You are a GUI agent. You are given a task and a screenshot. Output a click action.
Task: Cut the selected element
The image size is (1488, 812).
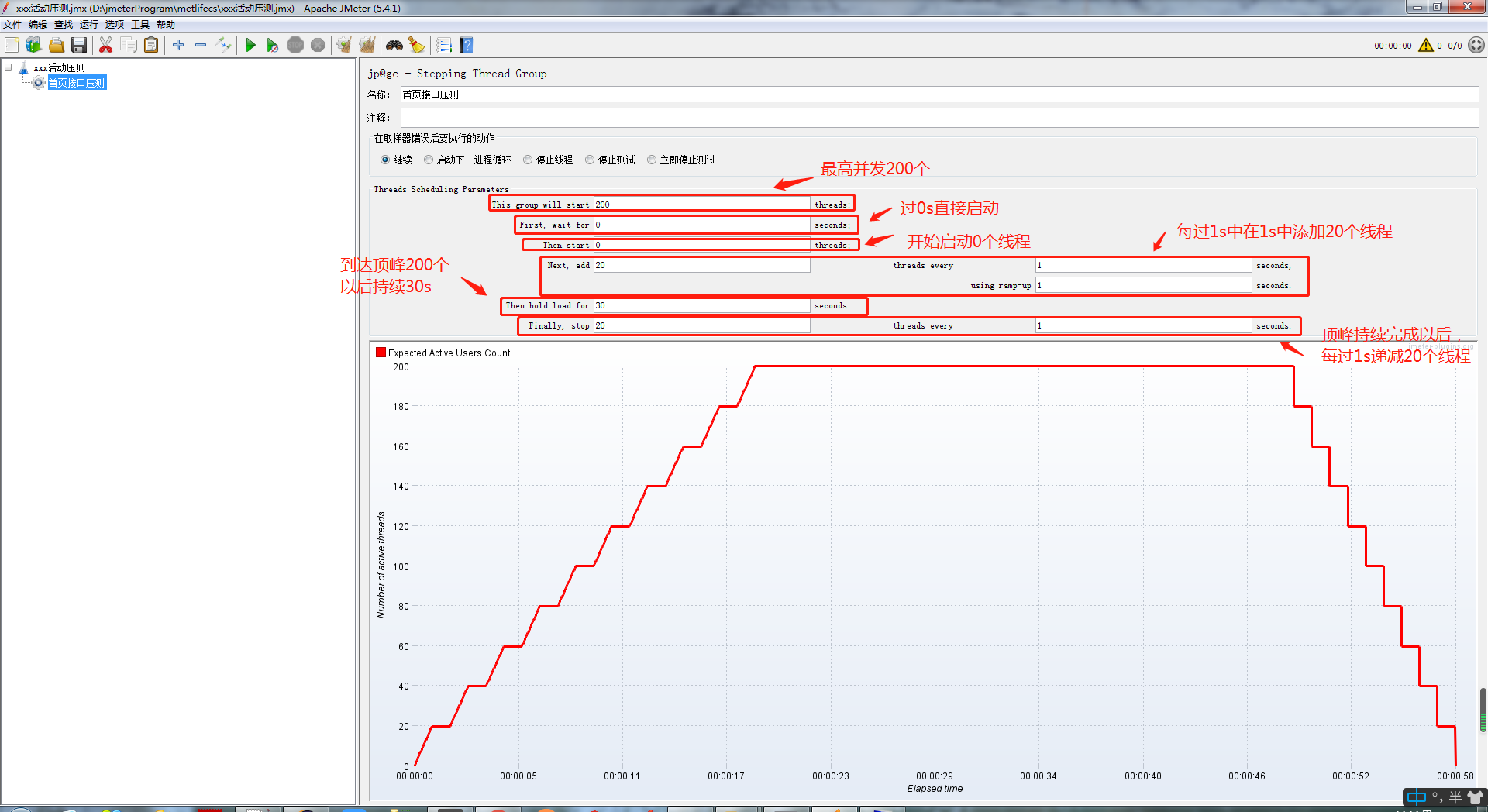tap(106, 45)
